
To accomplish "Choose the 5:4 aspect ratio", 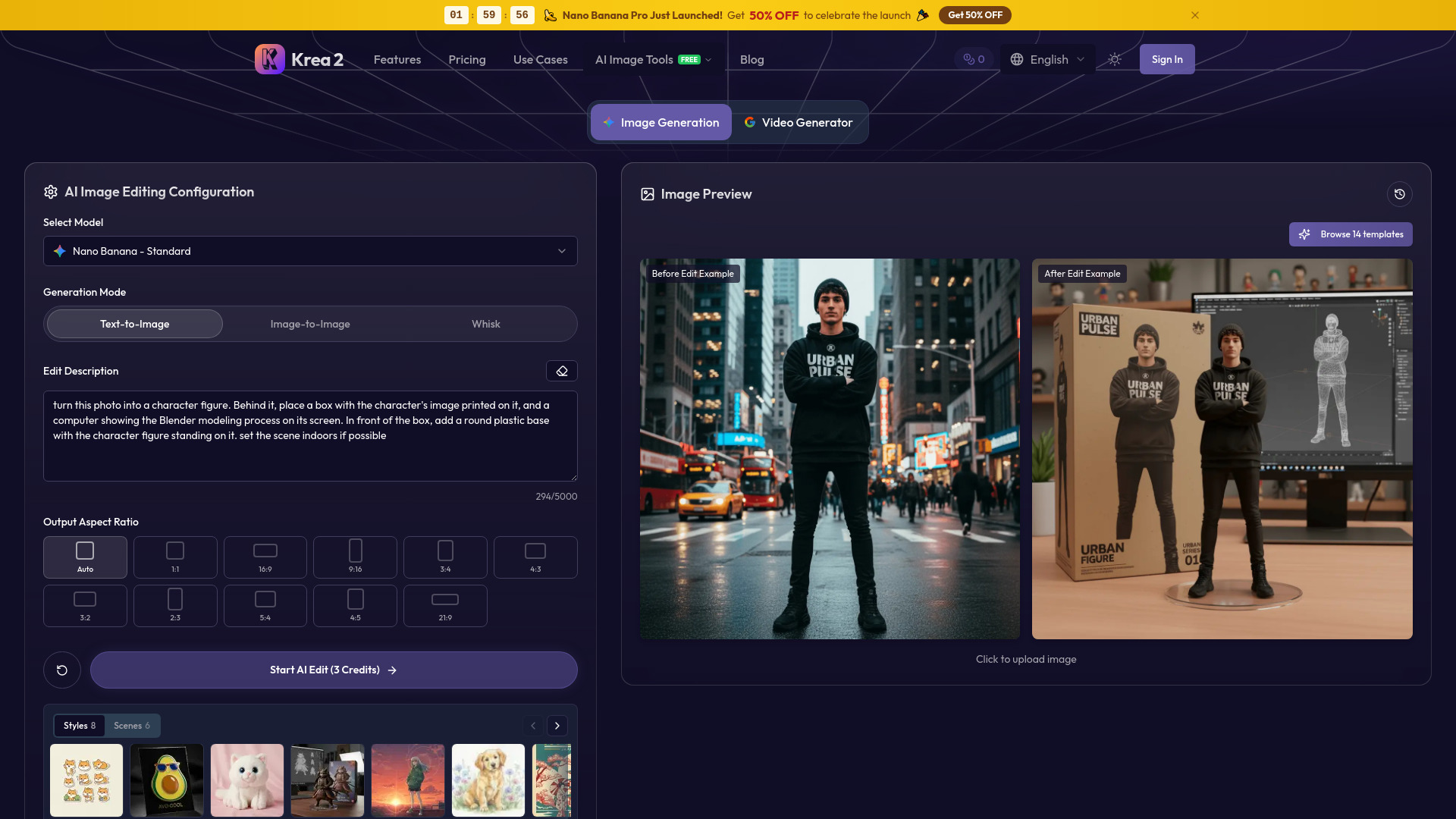I will pyautogui.click(x=265, y=606).
